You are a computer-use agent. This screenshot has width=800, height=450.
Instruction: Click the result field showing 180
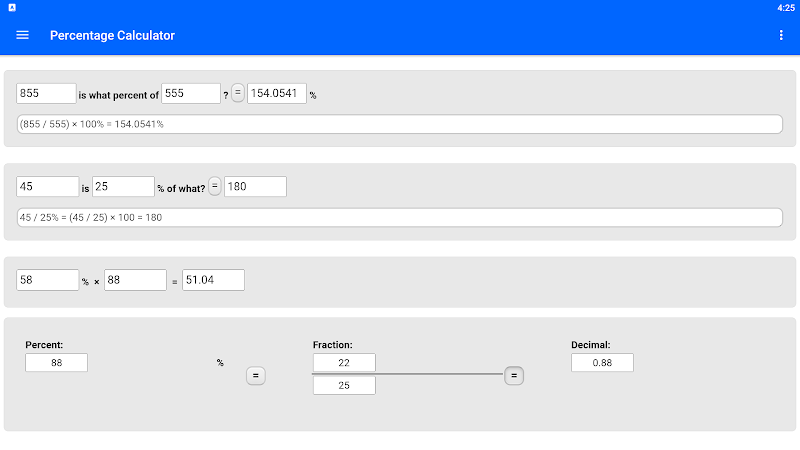click(x=255, y=187)
